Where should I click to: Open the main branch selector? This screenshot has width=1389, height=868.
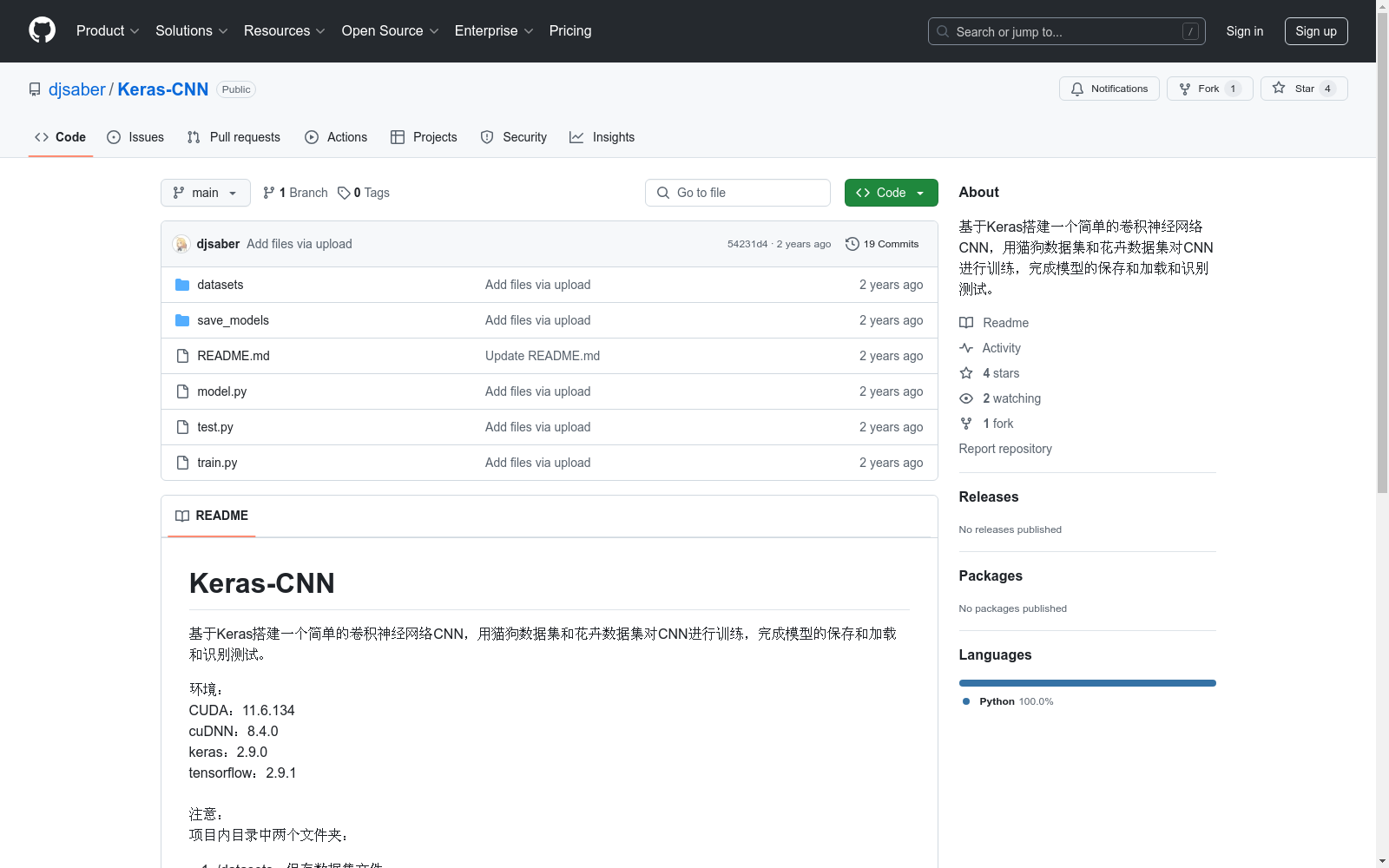point(206,193)
